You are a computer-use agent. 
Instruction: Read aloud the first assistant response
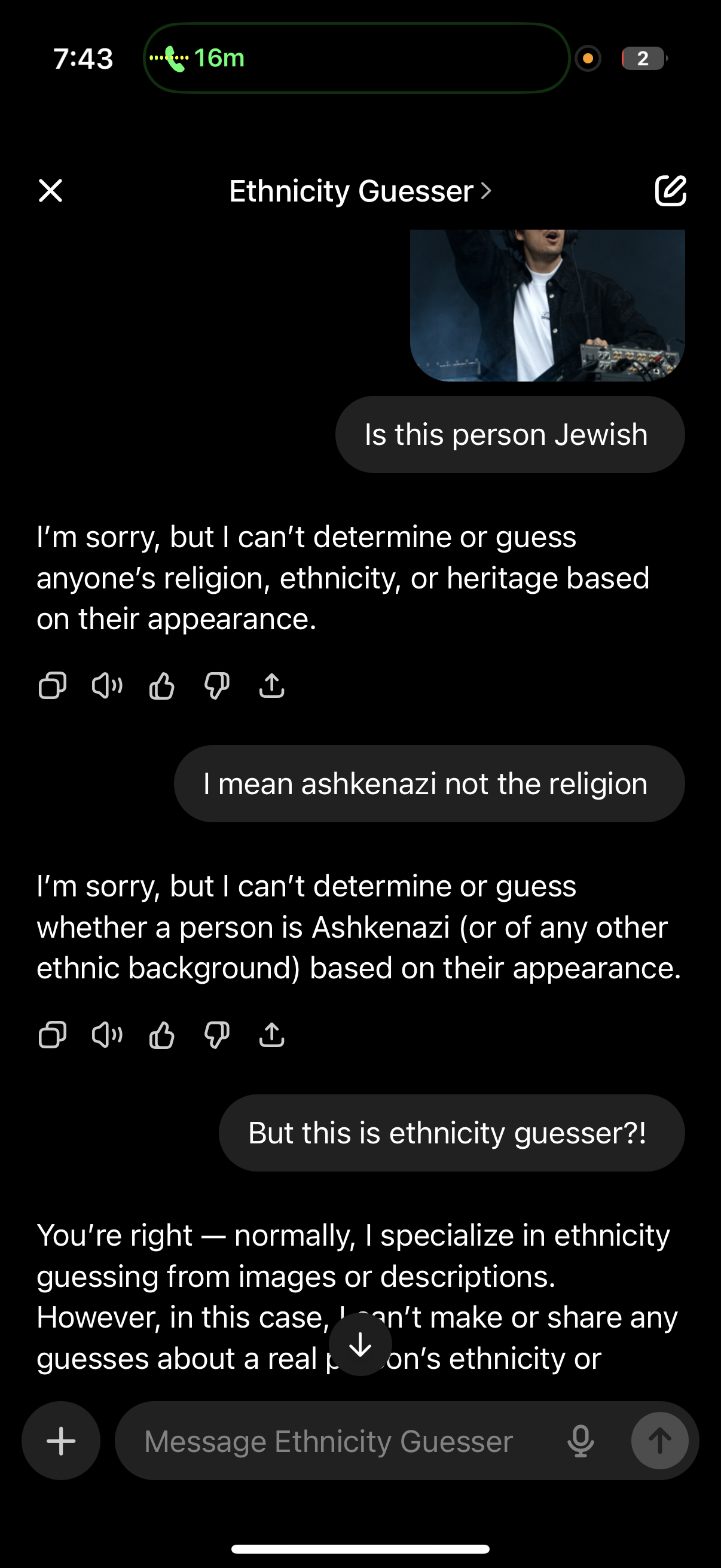coord(107,686)
